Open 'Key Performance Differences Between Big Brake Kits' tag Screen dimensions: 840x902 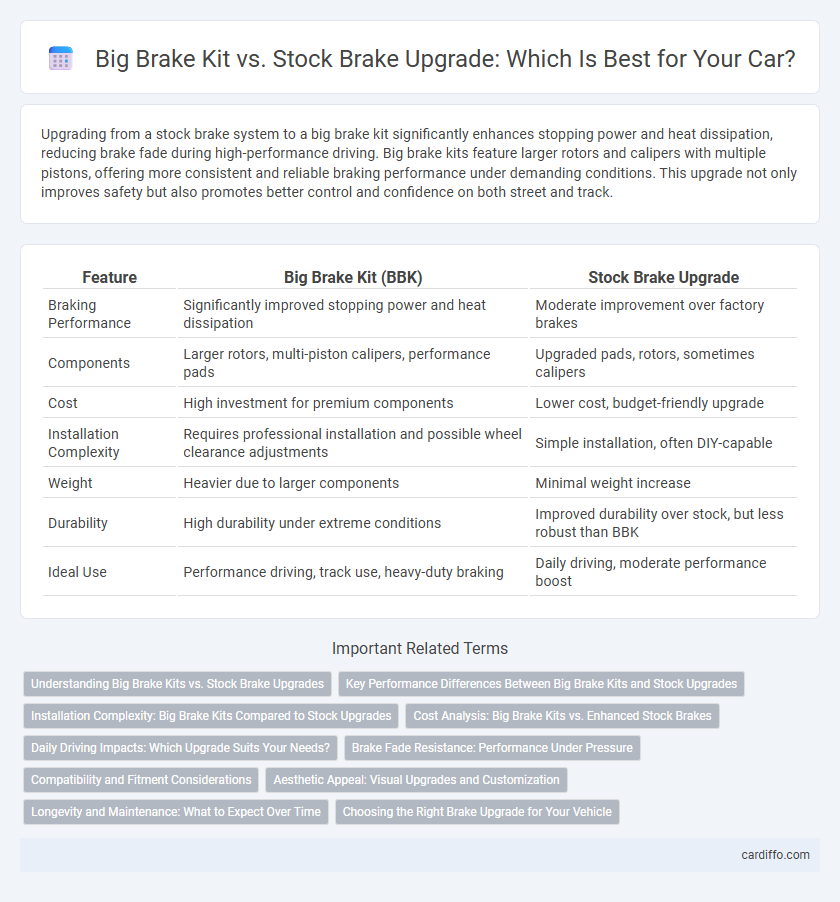pyautogui.click(x=541, y=684)
